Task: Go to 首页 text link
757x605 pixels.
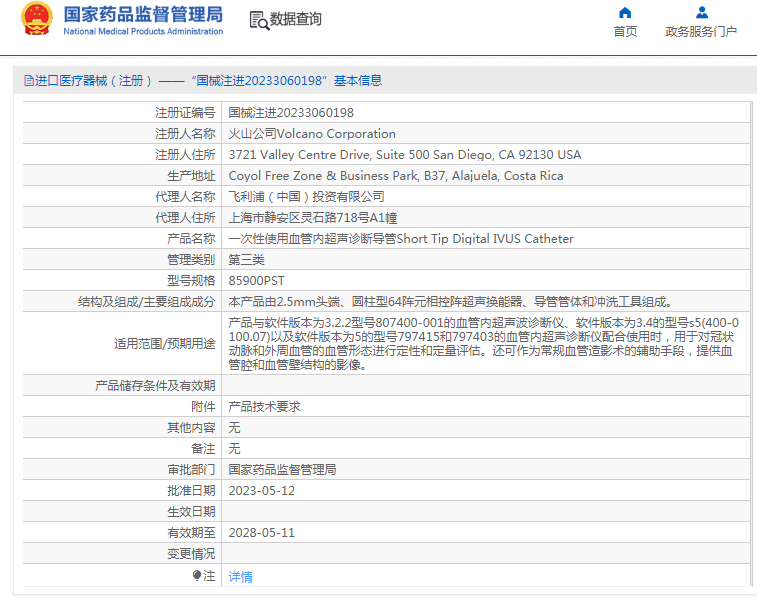Action: coord(625,32)
